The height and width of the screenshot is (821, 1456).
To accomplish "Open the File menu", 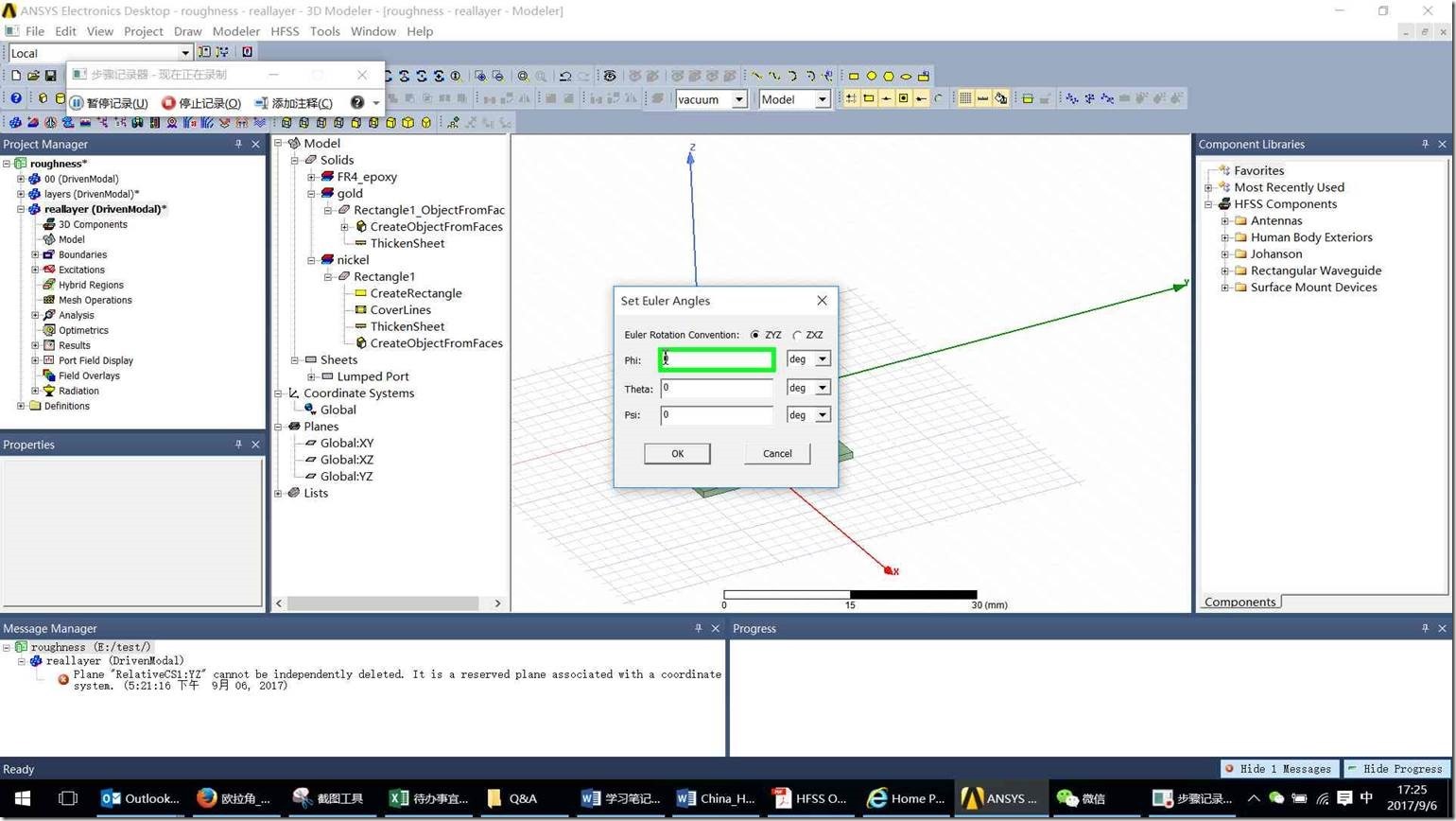I will coord(35,31).
